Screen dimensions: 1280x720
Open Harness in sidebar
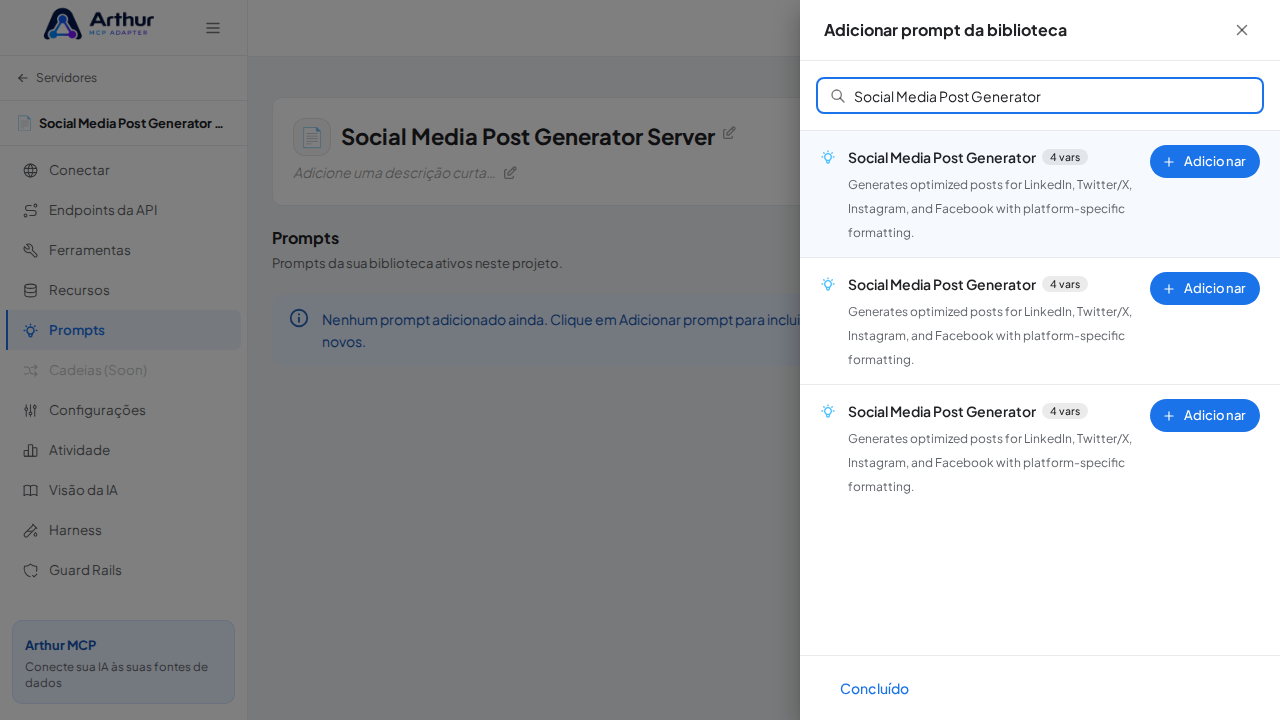coord(123,530)
